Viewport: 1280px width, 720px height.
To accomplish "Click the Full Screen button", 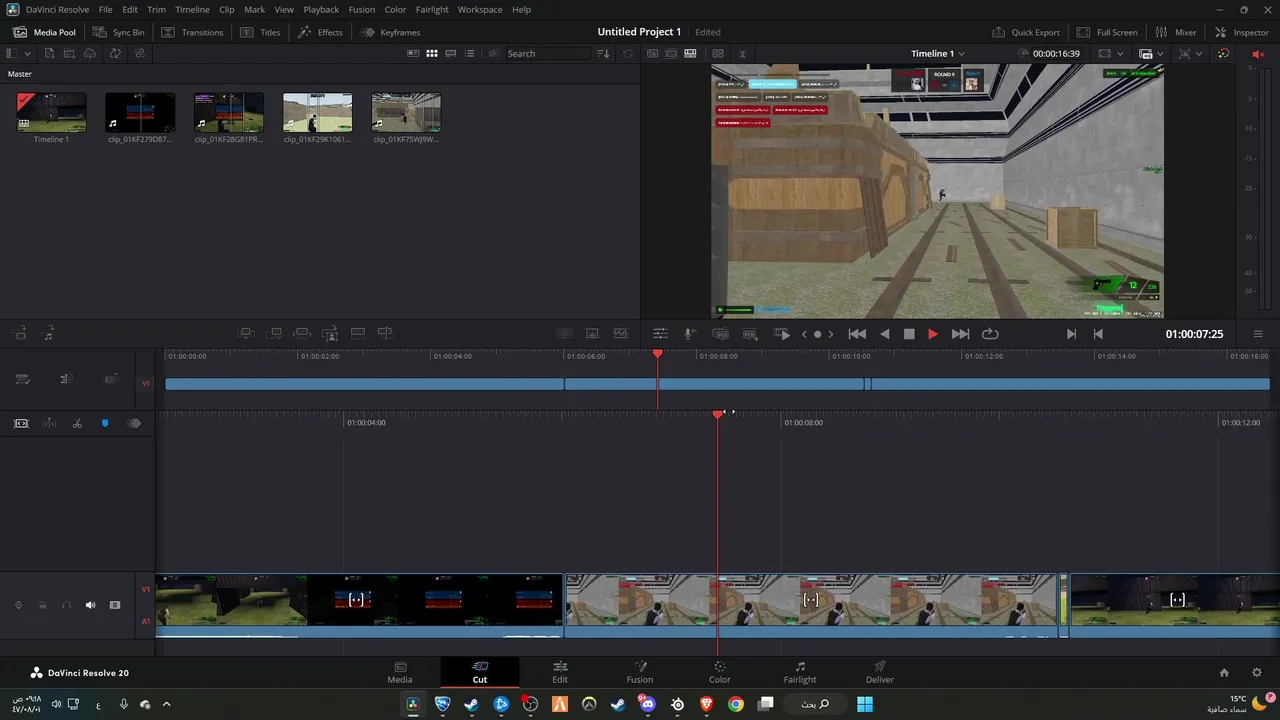I will (1107, 32).
